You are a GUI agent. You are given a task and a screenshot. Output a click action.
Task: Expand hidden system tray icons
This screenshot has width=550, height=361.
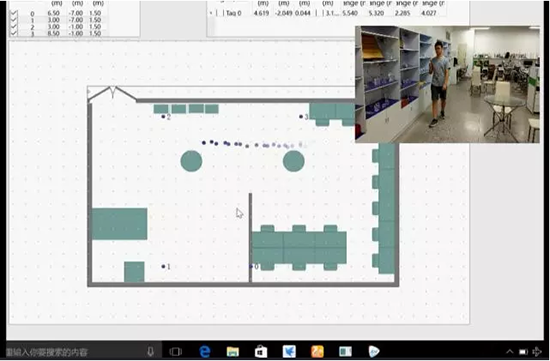click(x=510, y=352)
